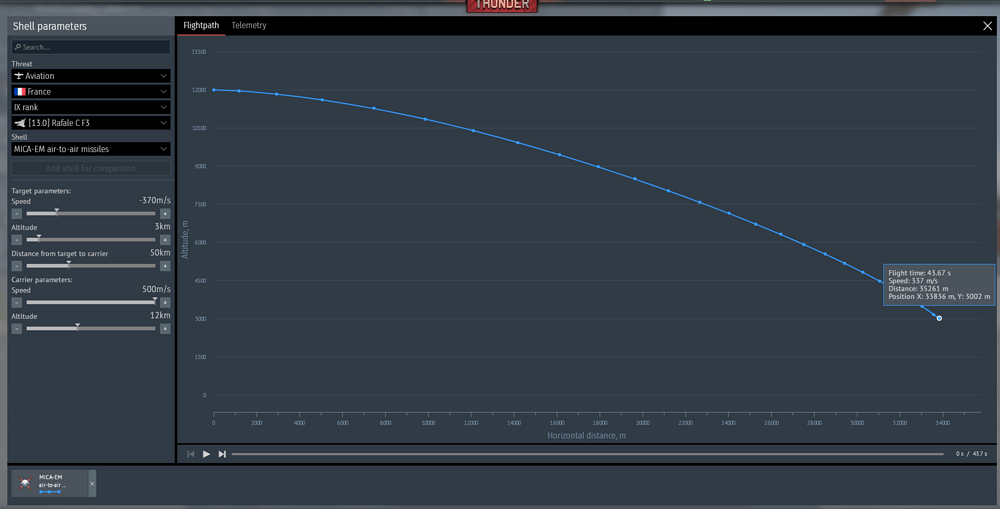Open the Aviation threat dropdown
The height and width of the screenshot is (509, 1000).
tap(91, 76)
